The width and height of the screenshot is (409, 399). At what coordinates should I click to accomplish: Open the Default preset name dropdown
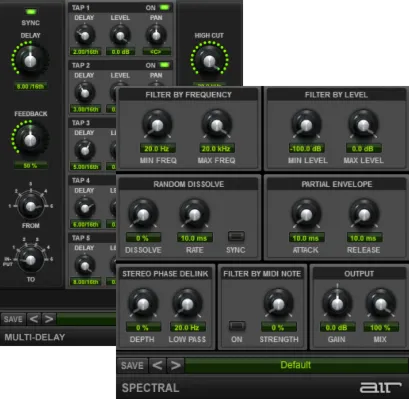tap(295, 365)
